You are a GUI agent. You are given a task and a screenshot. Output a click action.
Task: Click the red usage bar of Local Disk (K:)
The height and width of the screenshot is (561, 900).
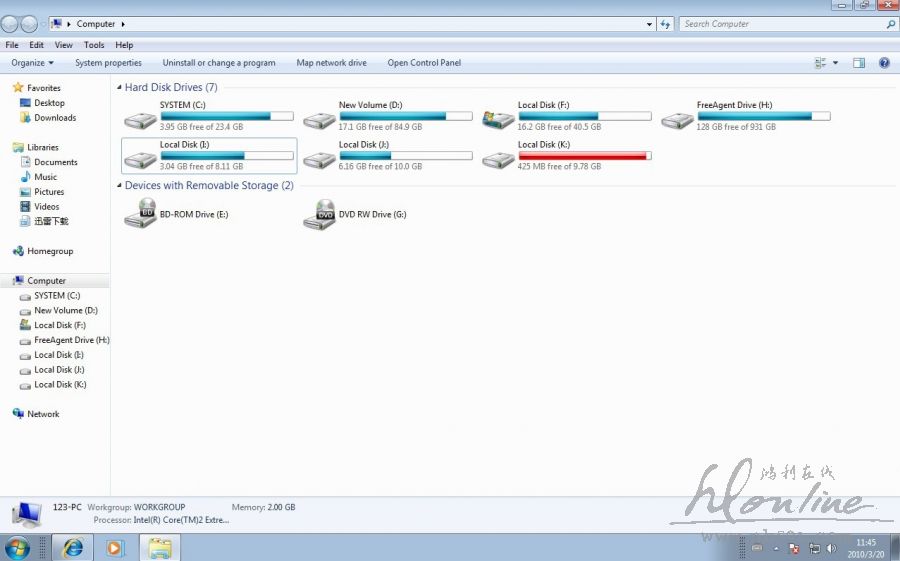585,156
